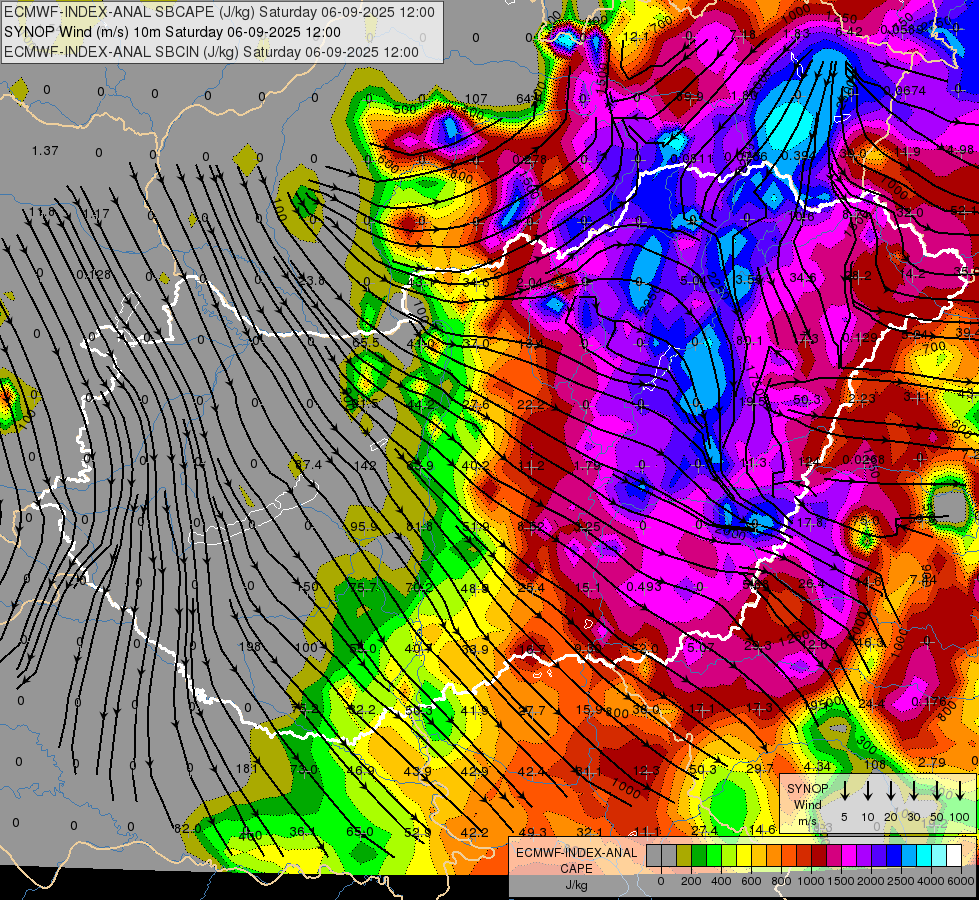Click the 6000 tick label in CAPE colorbar
Image resolution: width=979 pixels, height=900 pixels.
[962, 881]
